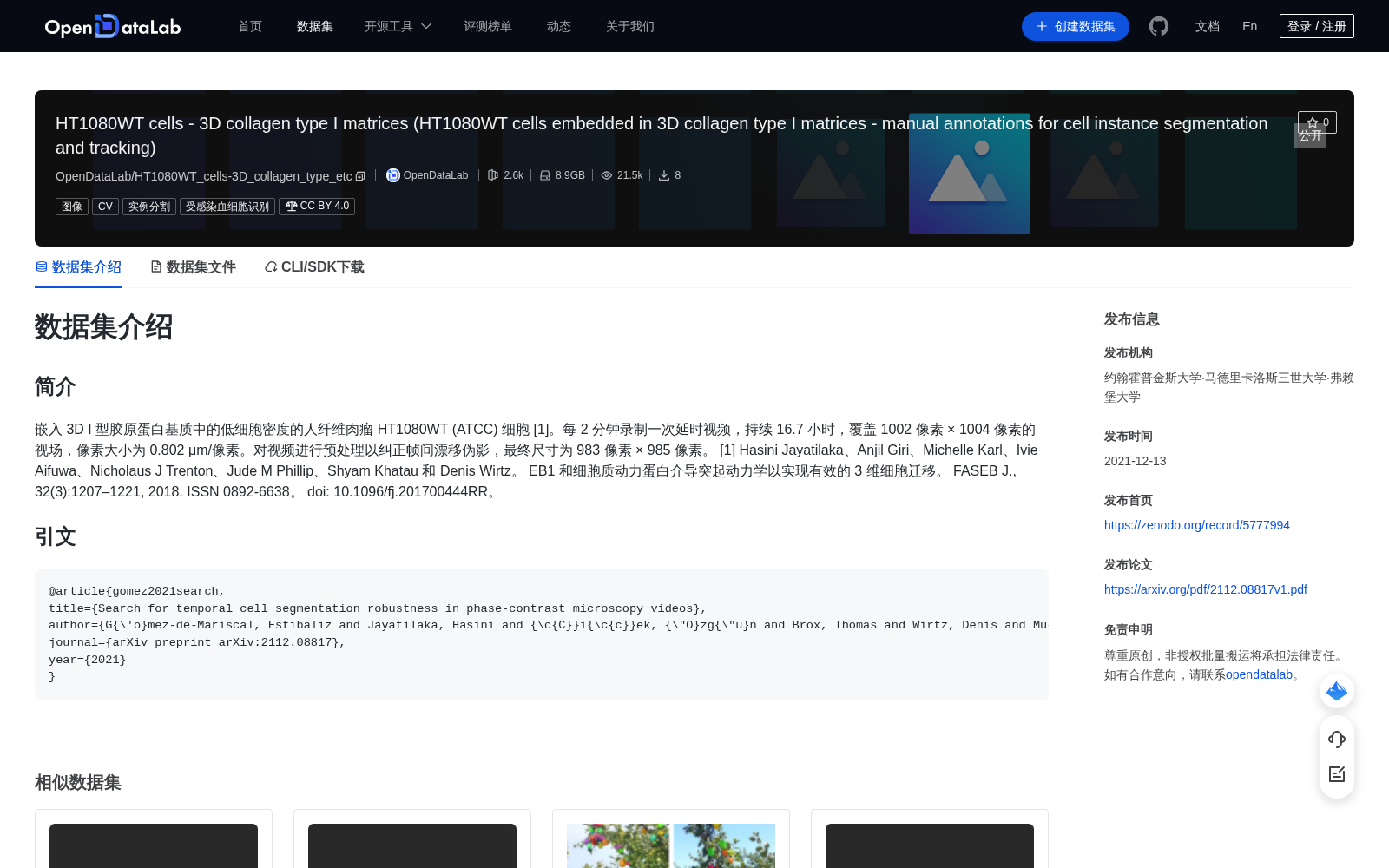Open the similar dataset with fruit tree image
This screenshot has width=1389, height=868.
point(671,838)
